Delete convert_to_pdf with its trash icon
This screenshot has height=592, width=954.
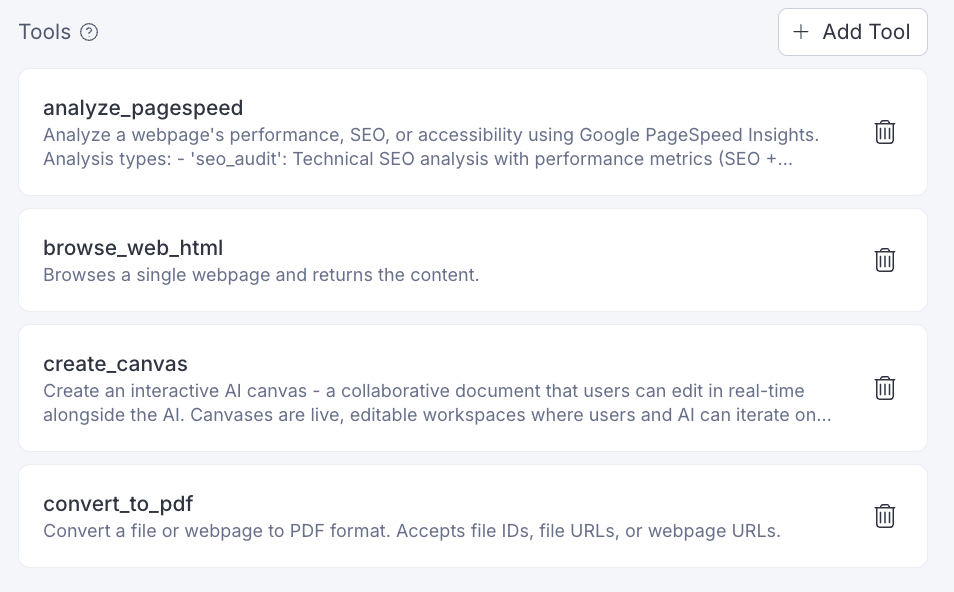pyautogui.click(x=885, y=516)
